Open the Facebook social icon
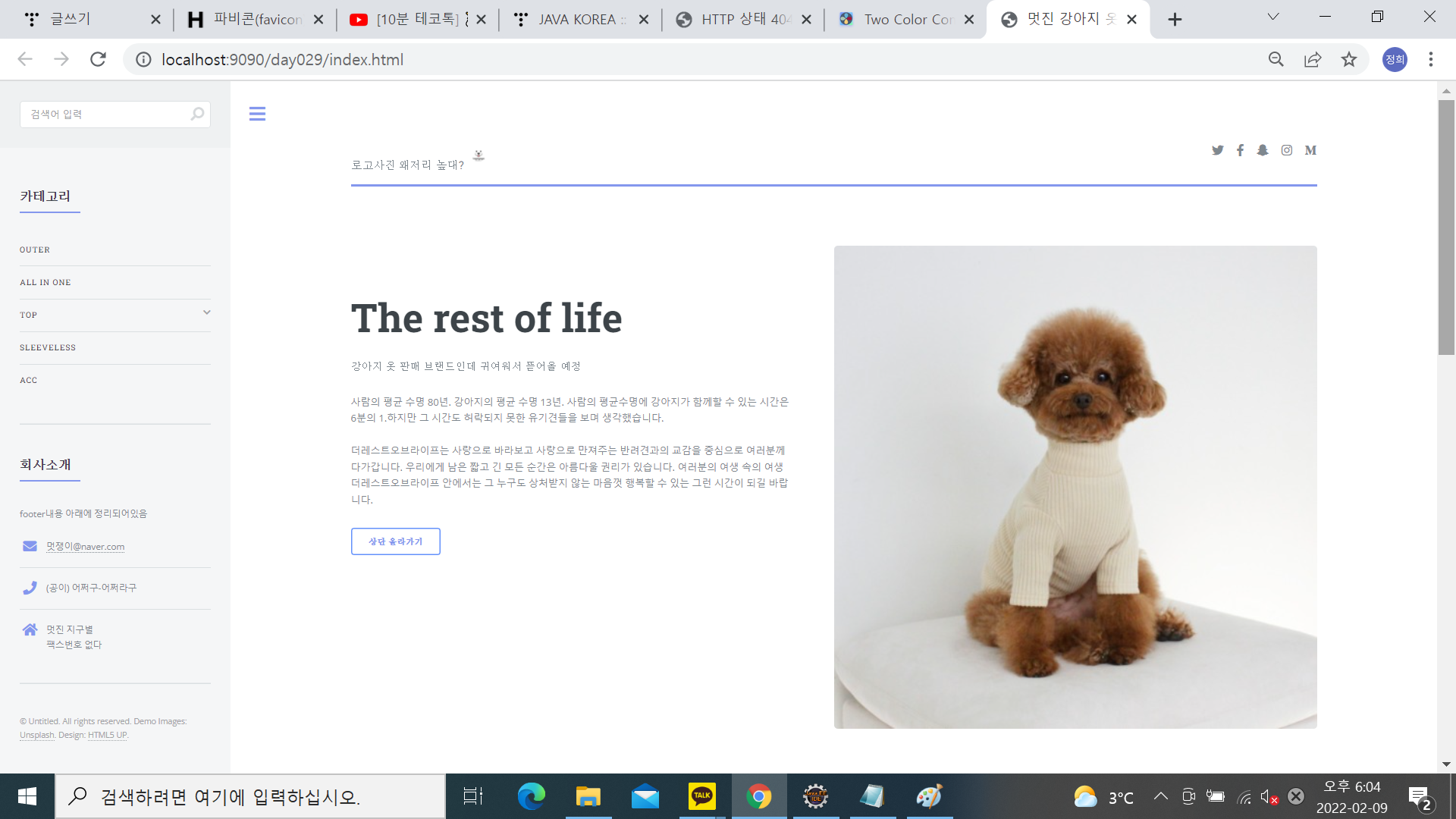Screen dimensions: 1456x819 pos(1240,150)
